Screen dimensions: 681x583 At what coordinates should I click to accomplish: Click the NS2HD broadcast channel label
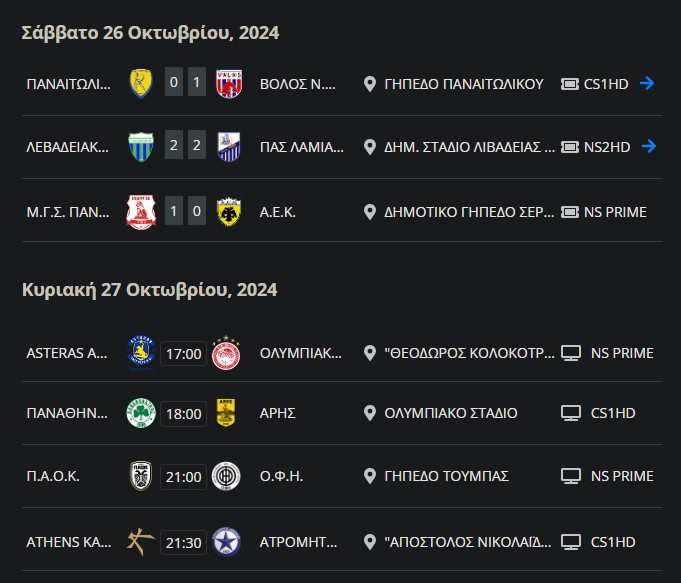pos(607,147)
